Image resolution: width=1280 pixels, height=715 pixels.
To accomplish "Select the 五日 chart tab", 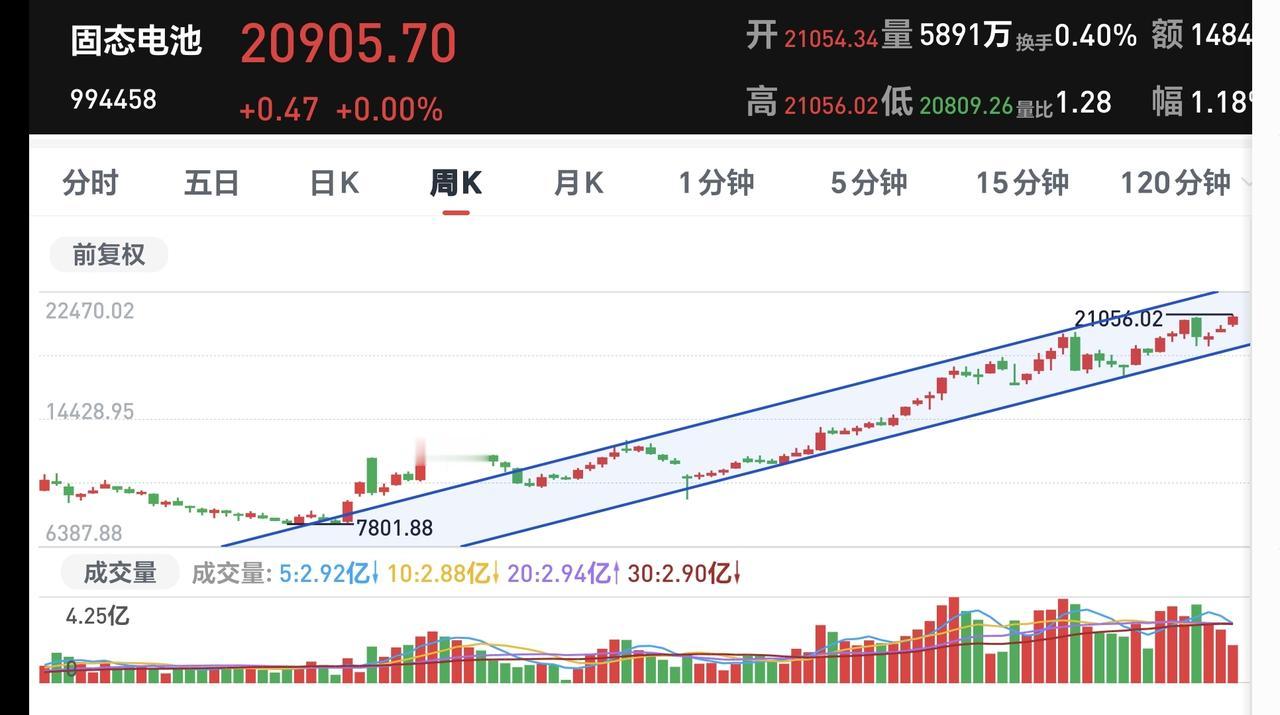I will coord(212,183).
